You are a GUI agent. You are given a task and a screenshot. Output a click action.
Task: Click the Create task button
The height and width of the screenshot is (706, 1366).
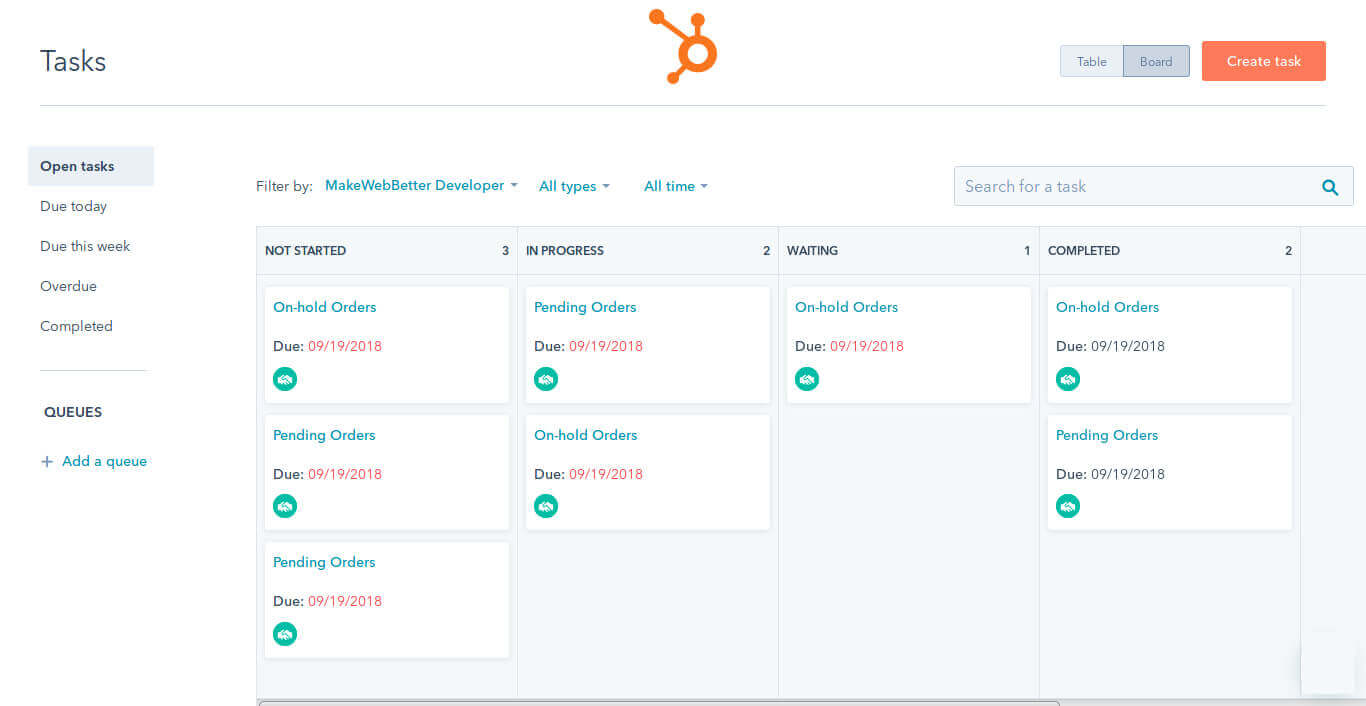point(1263,61)
